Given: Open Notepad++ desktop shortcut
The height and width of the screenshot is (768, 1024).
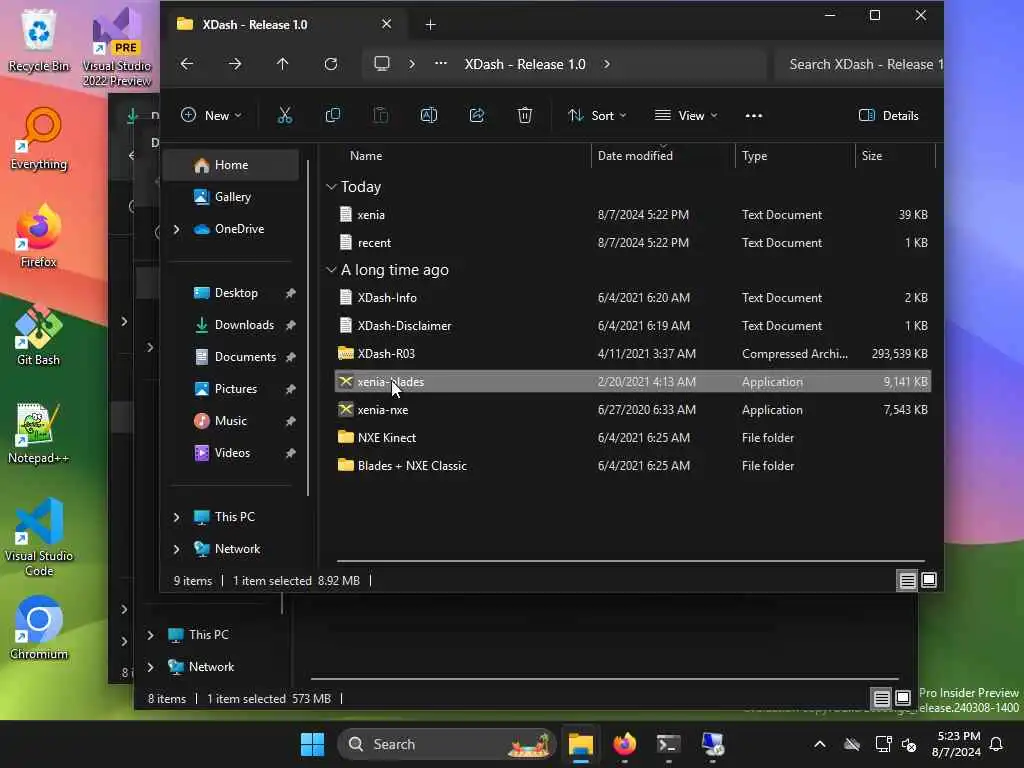Looking at the screenshot, I should pyautogui.click(x=39, y=432).
